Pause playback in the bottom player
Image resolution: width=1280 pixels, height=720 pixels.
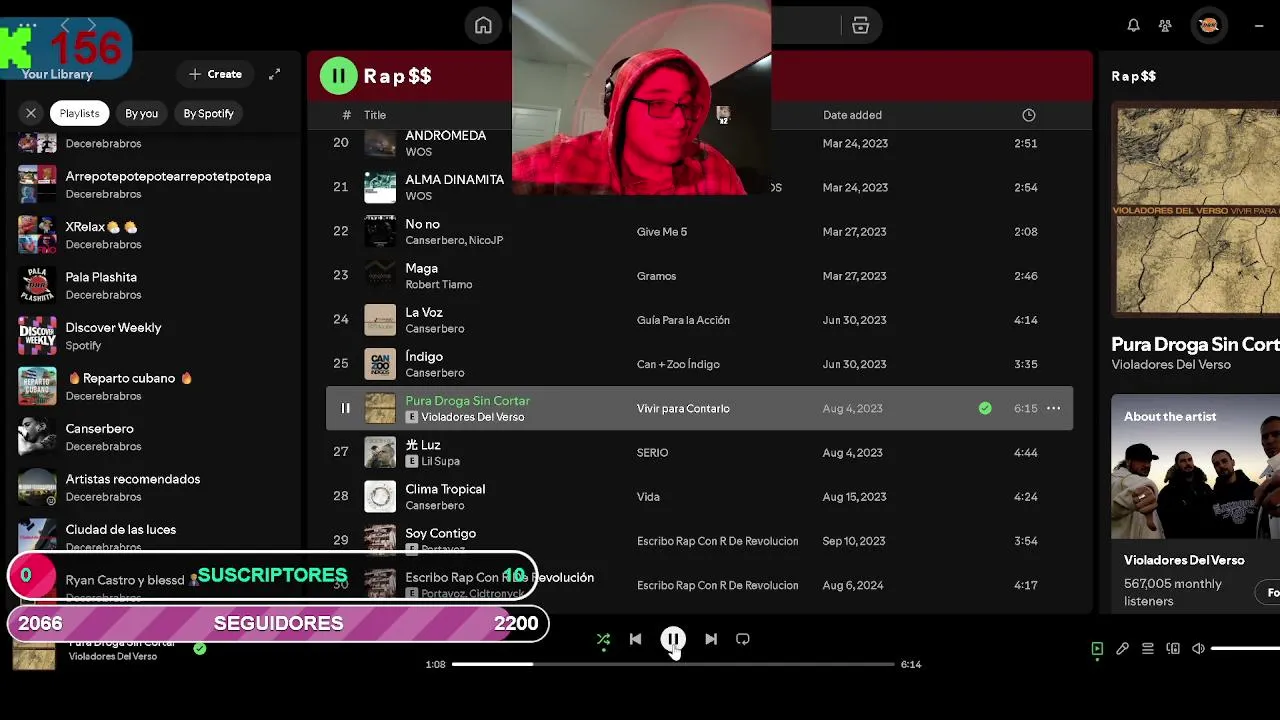(673, 639)
